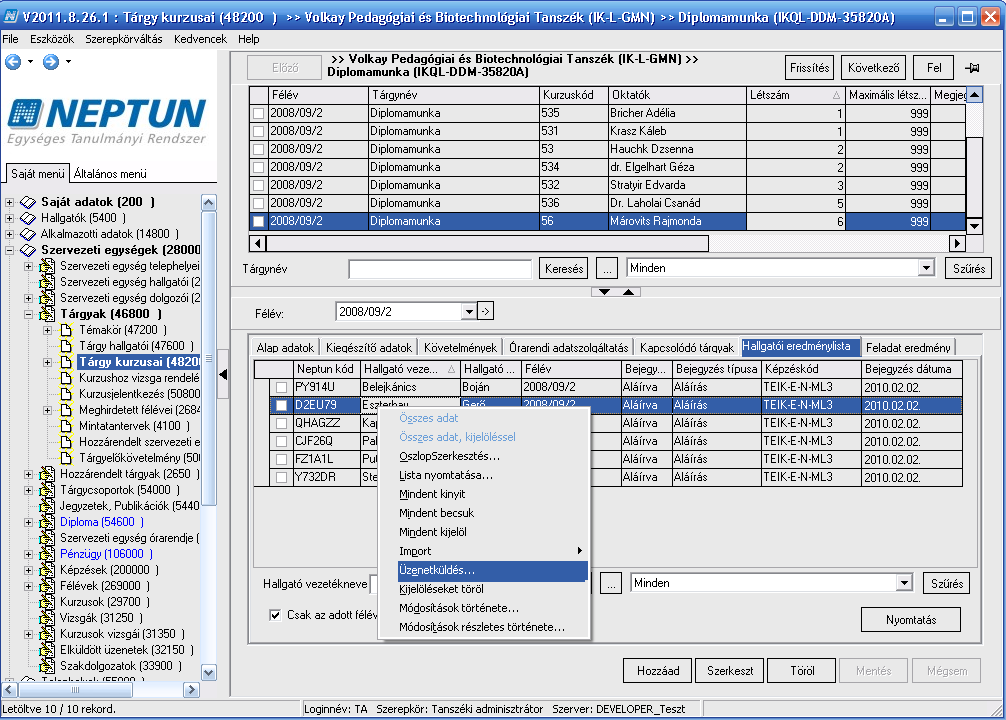Click the tree menu horizontal scrollbar thumb
Image resolution: width=1006 pixels, height=720 pixels.
point(75,690)
